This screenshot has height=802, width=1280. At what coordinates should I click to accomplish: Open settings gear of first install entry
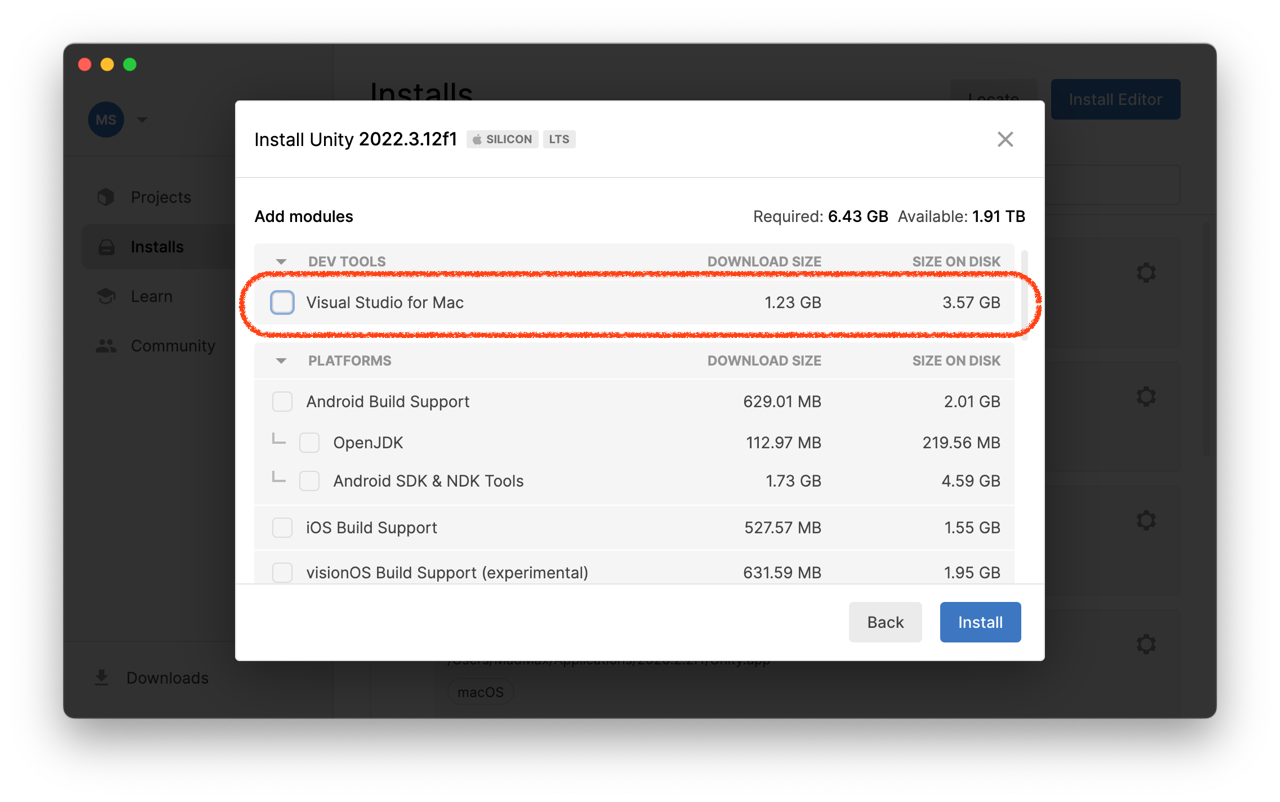1146,272
